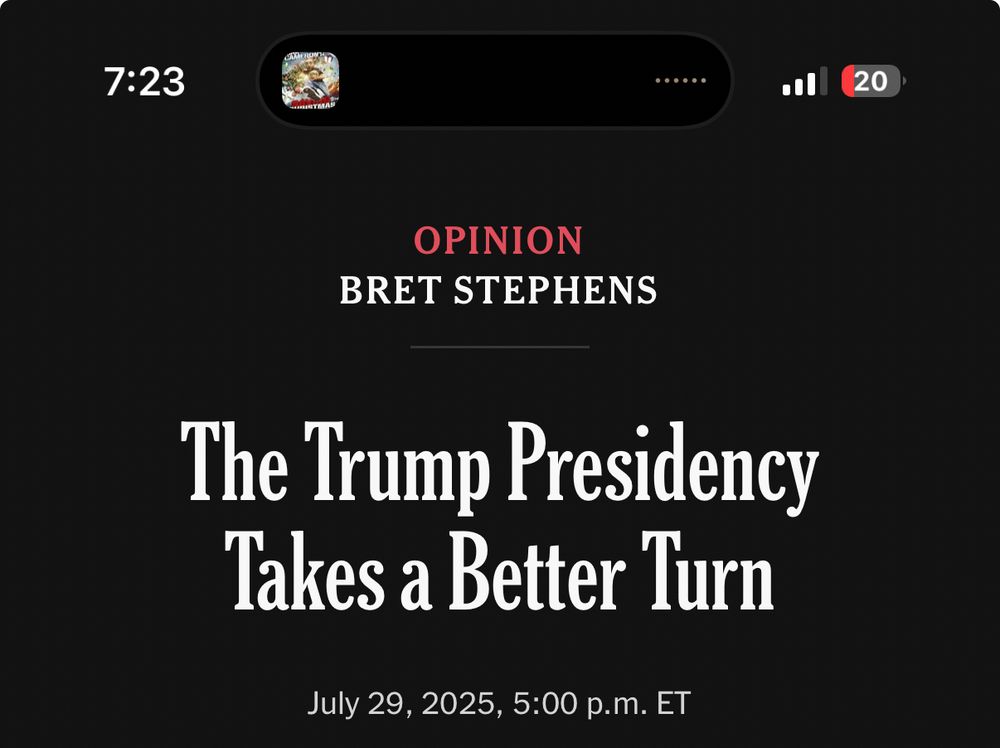Tap the July 29, 2025 publication date
Viewport: 1000px width, 748px height.
401,703
